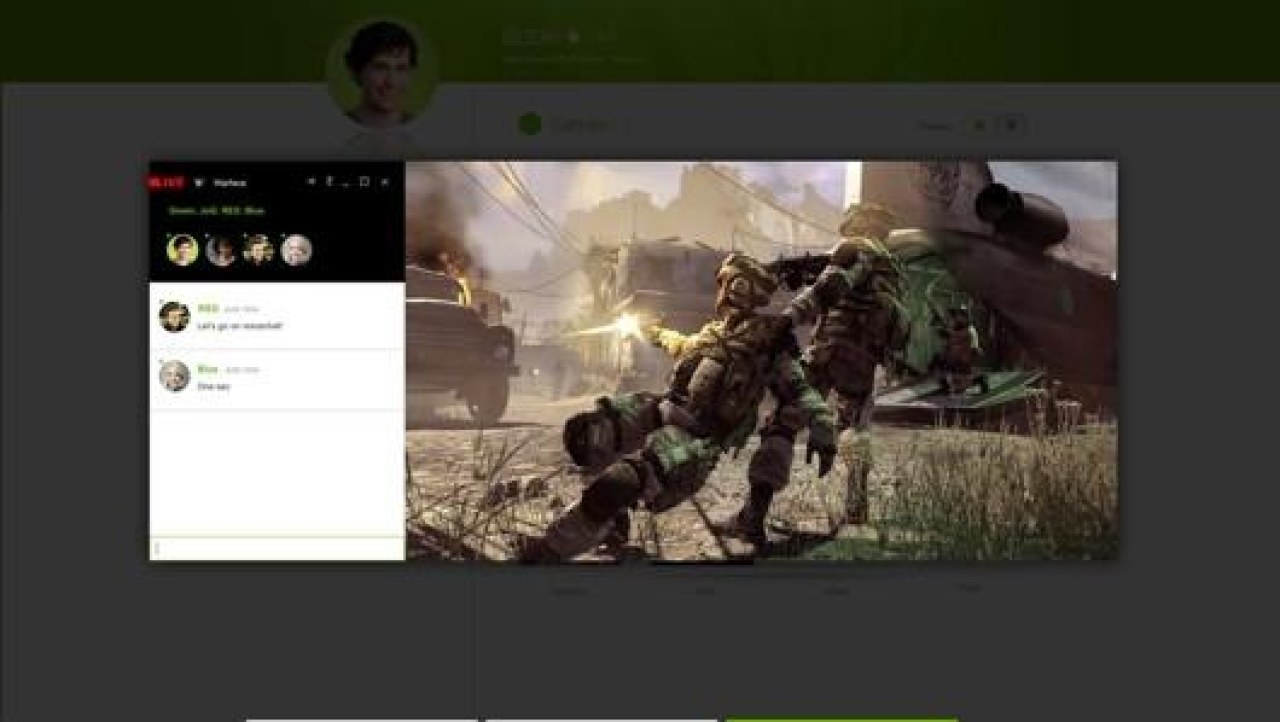Click the green status circle on background page
Image resolution: width=1280 pixels, height=722 pixels.
click(530, 125)
